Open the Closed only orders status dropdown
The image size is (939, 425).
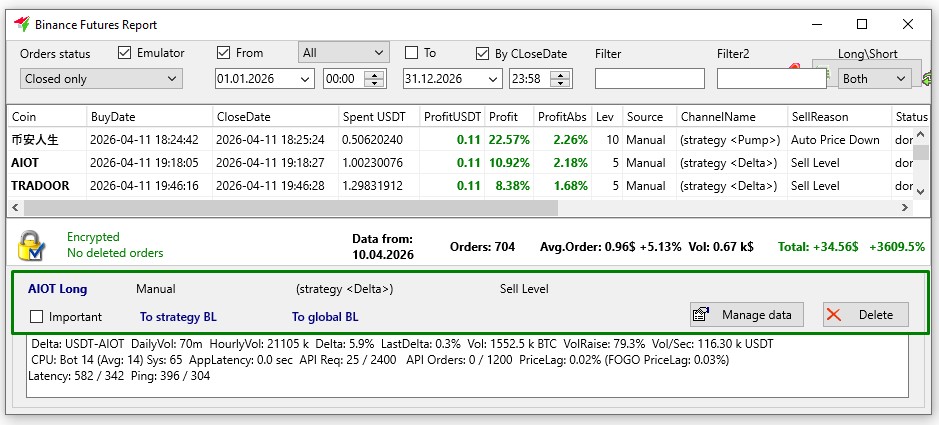101,78
